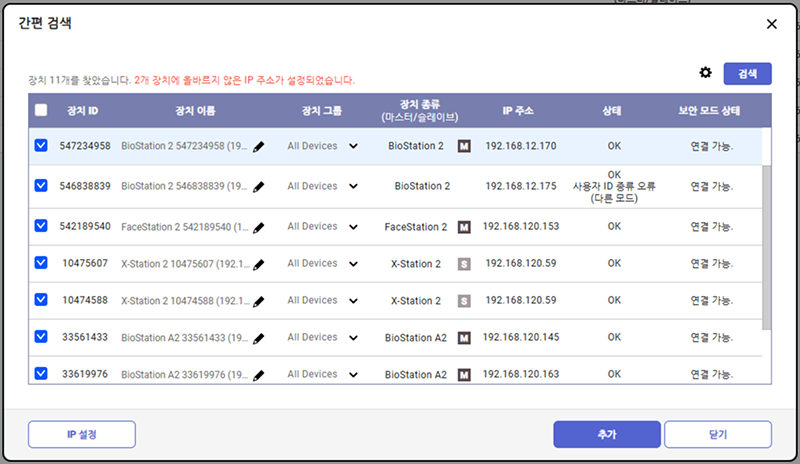Viewport: 800px width, 464px height.
Task: Click edit pencil for X-Station 2 10474588
Action: [259, 302]
